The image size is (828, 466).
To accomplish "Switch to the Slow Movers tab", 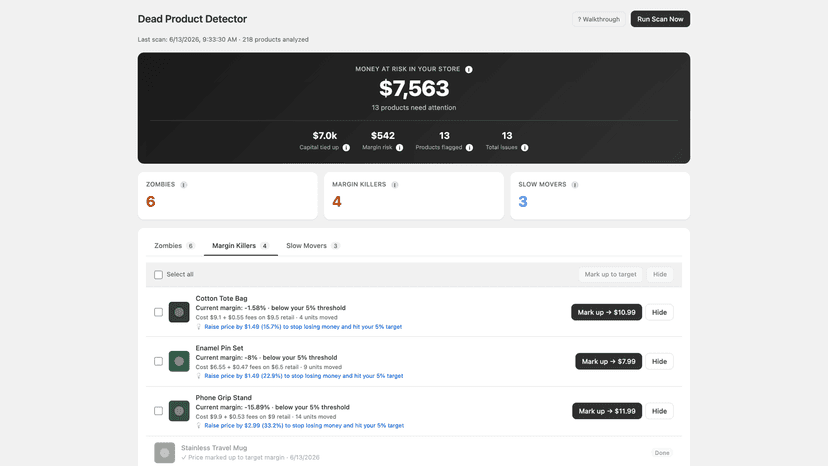I will pos(313,246).
